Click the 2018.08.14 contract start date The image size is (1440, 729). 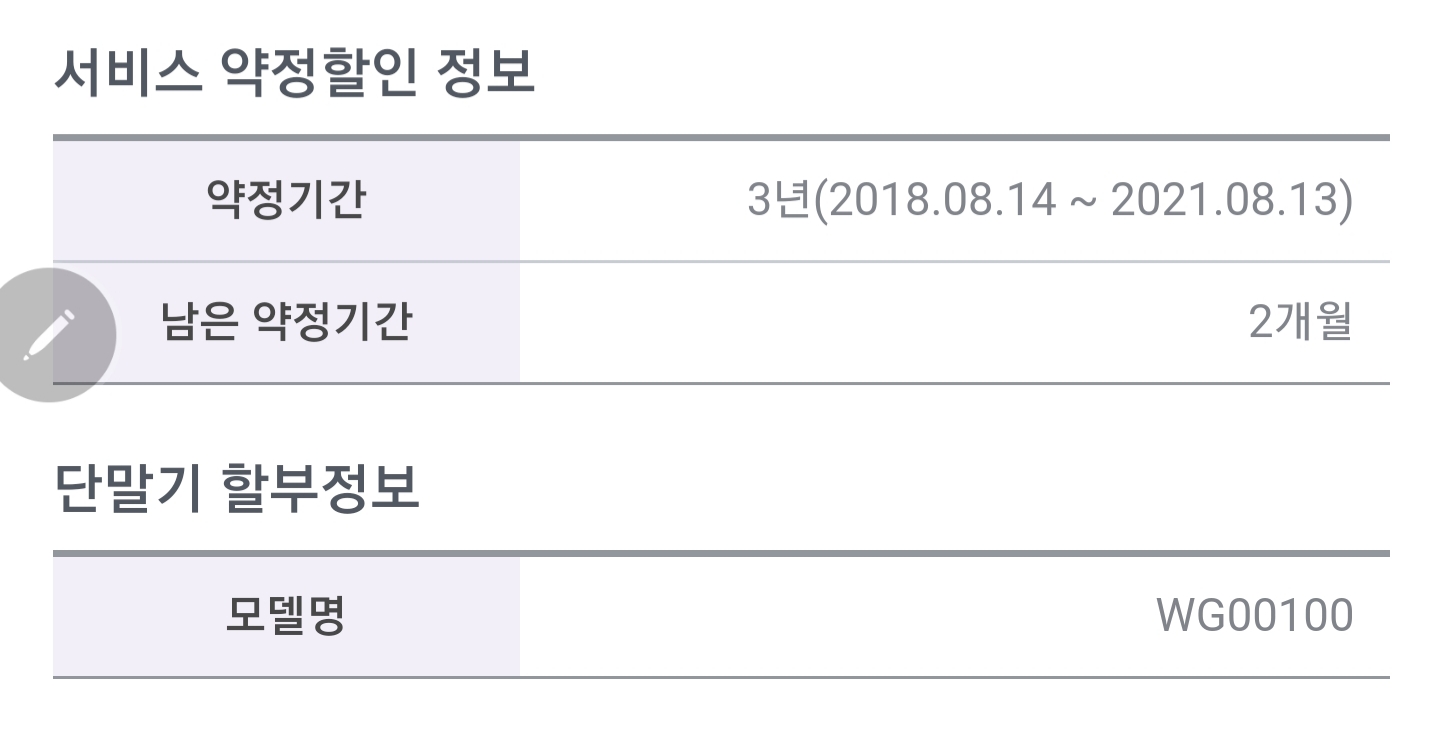click(x=943, y=201)
